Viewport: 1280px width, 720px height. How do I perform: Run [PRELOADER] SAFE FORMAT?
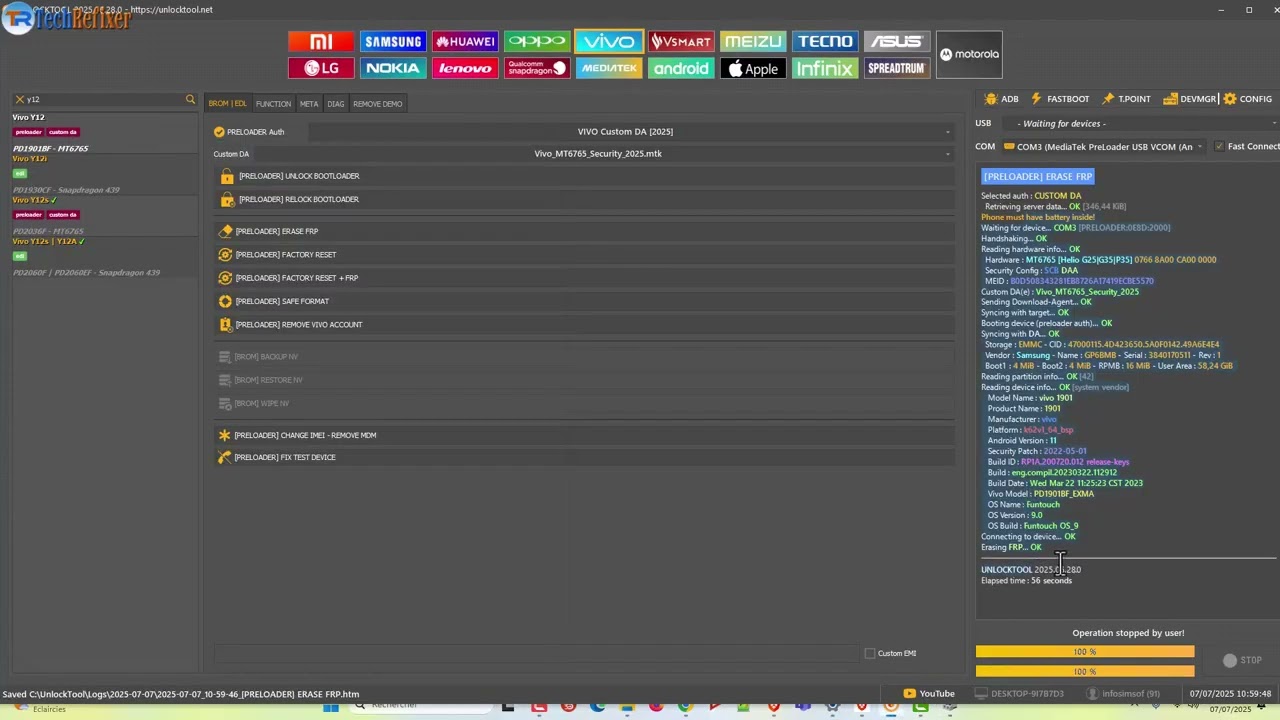tap(584, 301)
